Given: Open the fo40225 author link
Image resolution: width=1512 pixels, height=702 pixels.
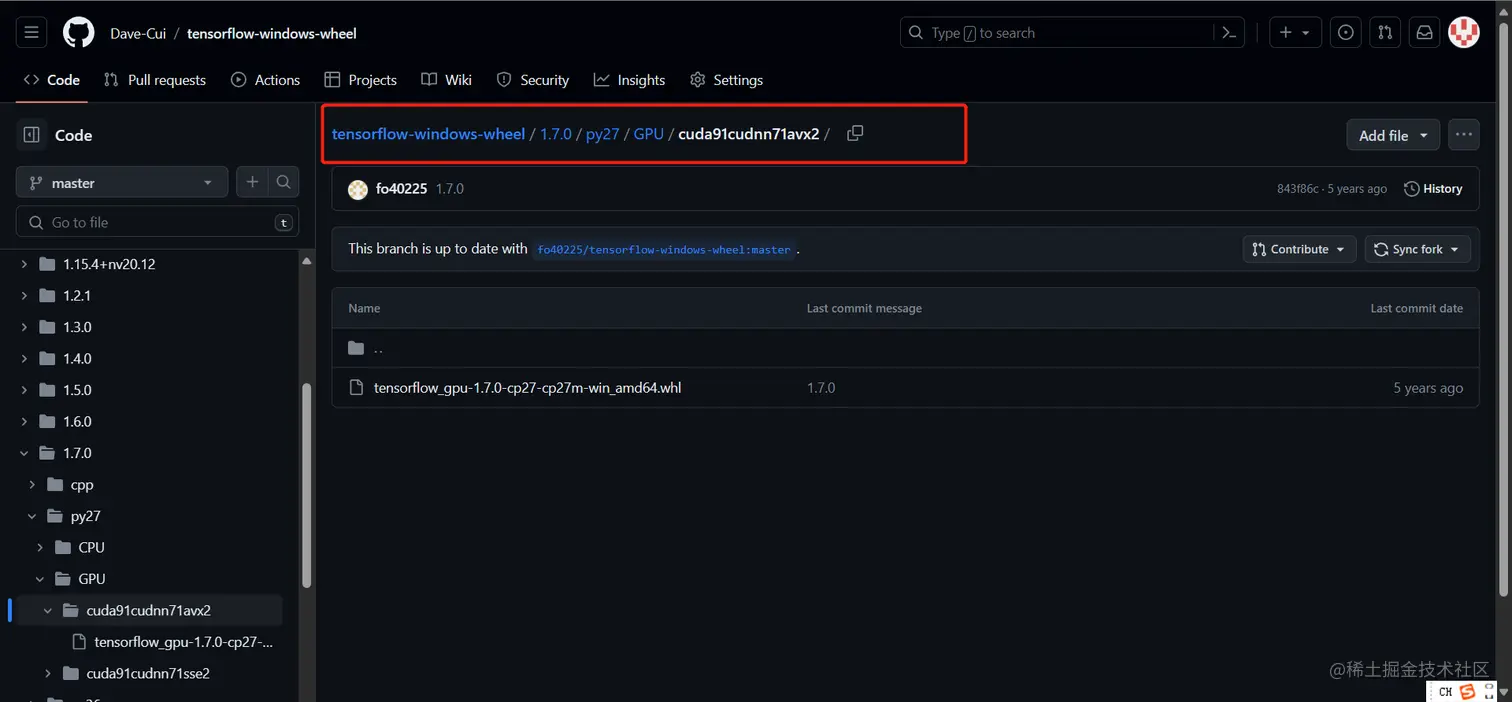Looking at the screenshot, I should click(401, 188).
